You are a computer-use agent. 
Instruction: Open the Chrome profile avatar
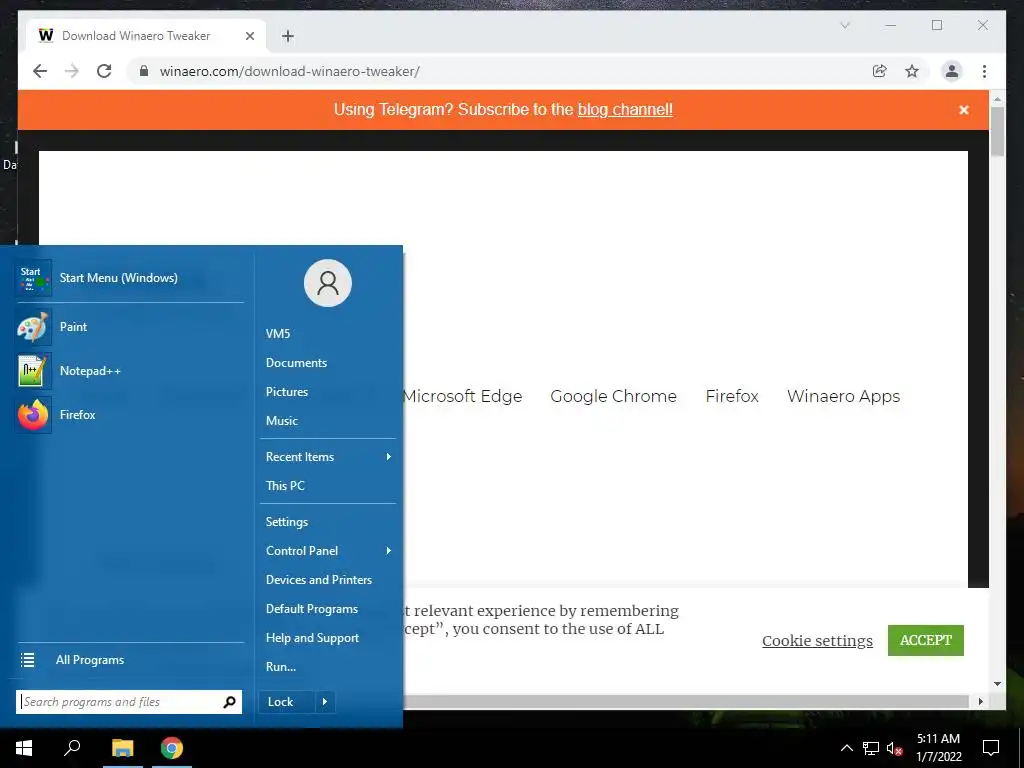click(x=952, y=71)
